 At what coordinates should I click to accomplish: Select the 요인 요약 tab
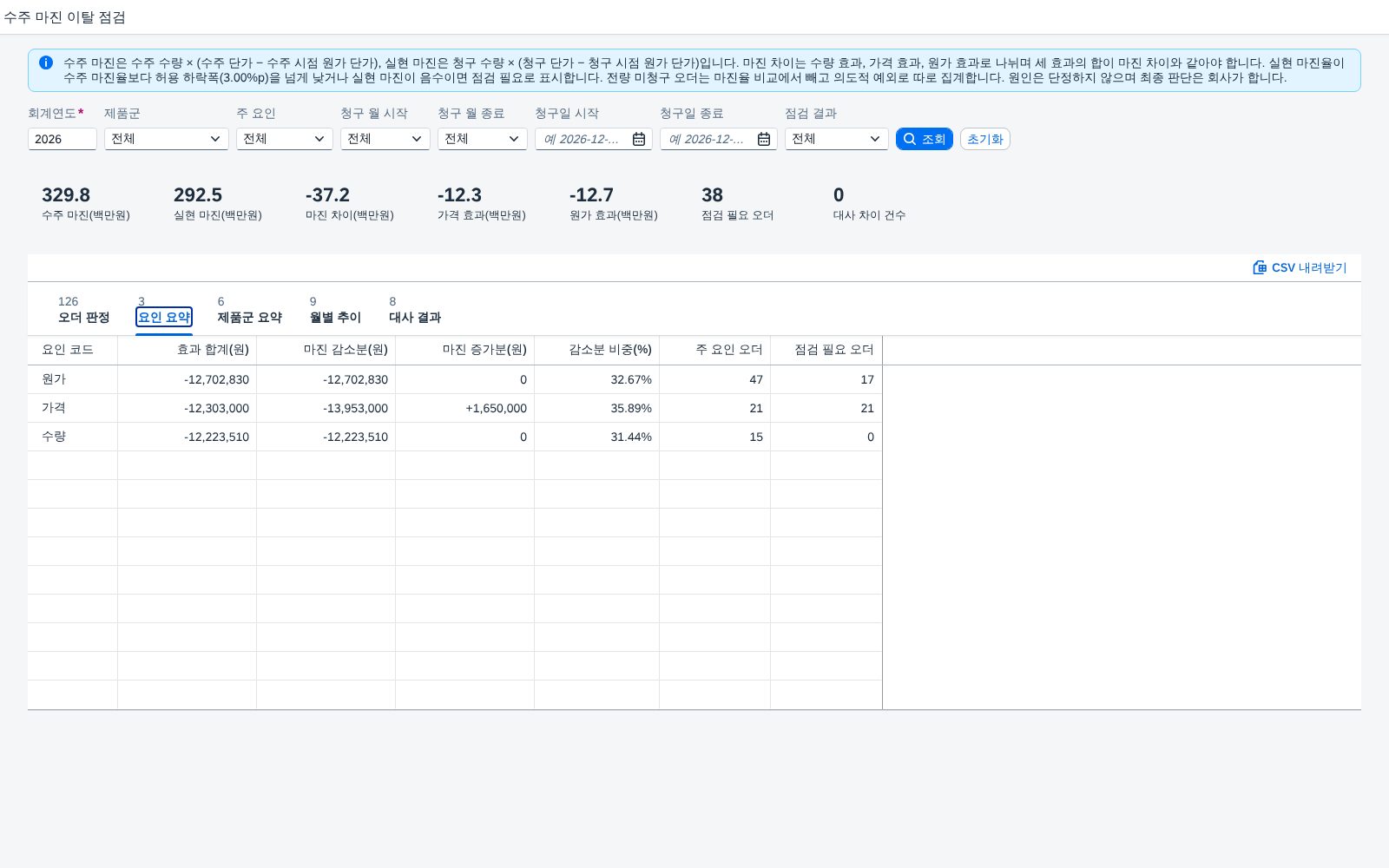point(164,318)
